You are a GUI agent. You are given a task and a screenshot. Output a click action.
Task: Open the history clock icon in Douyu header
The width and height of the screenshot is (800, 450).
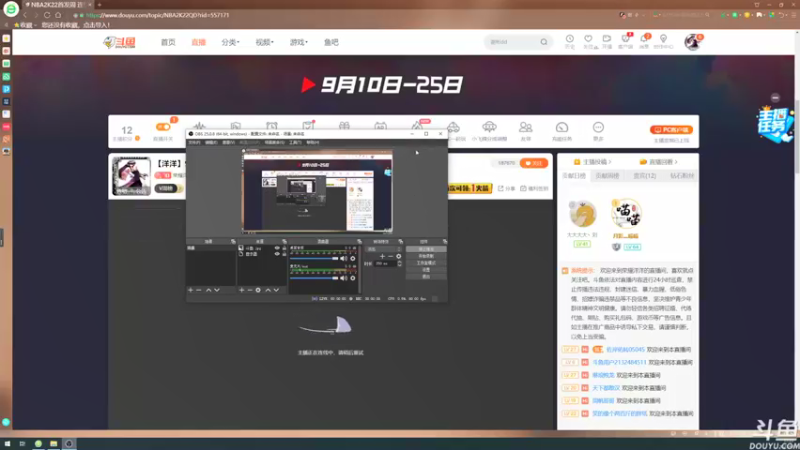click(x=569, y=41)
